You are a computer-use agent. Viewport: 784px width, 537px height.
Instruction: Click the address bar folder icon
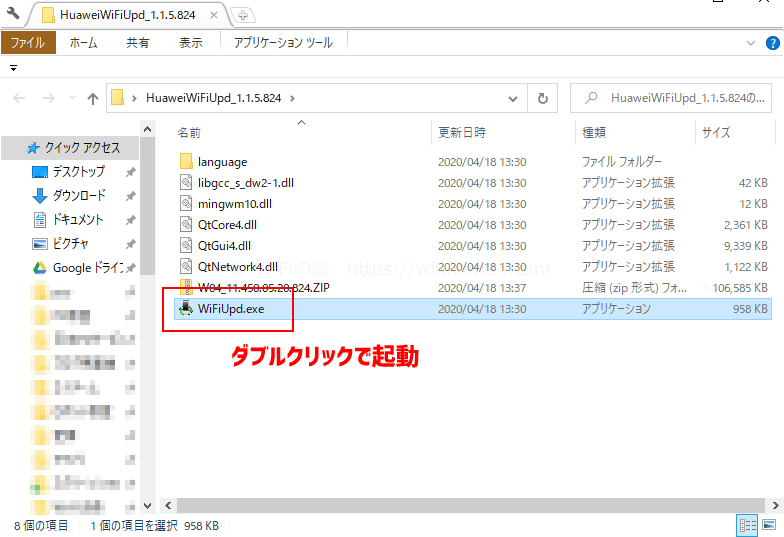click(x=118, y=98)
